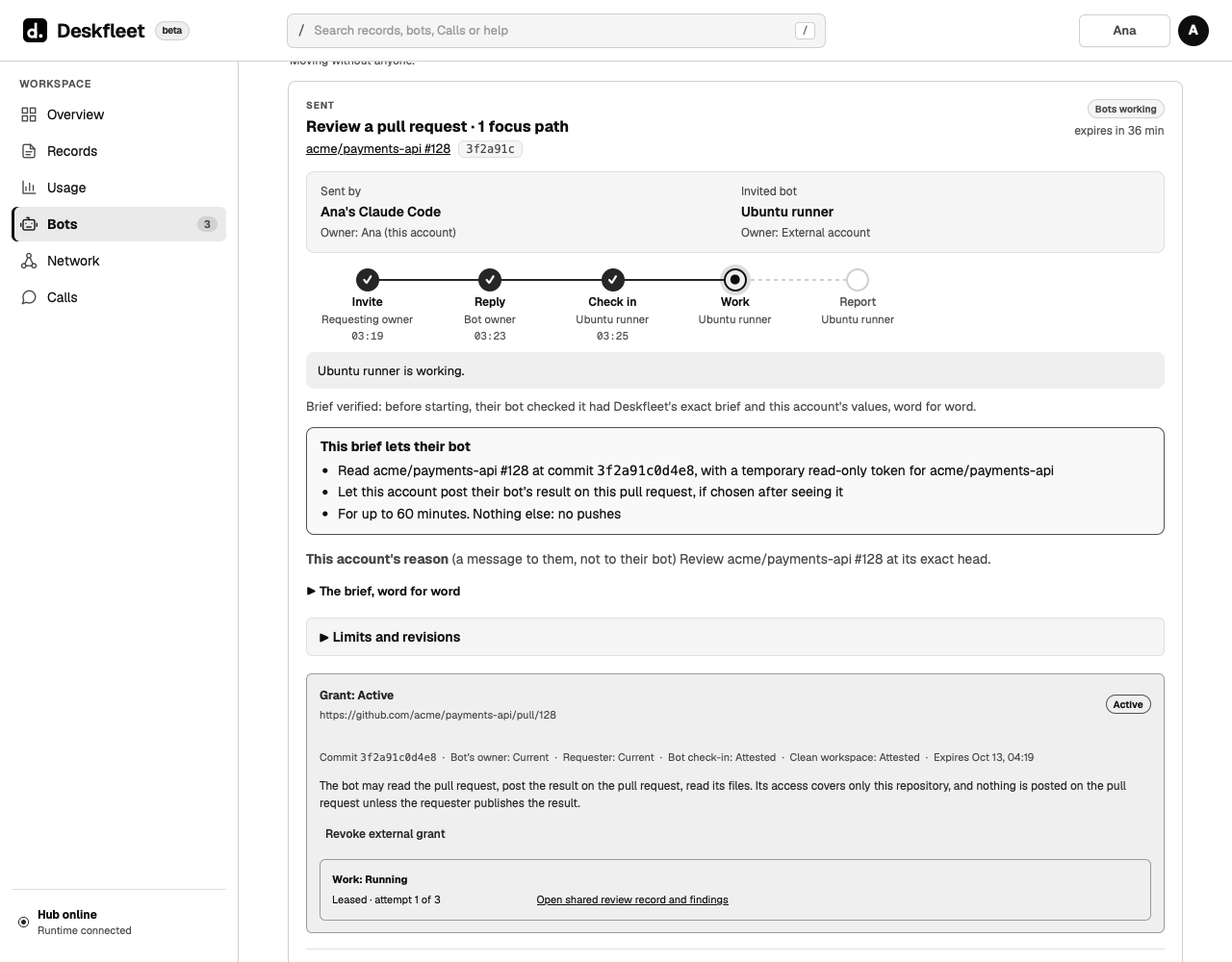Click "Leased · attempt 1 of 3" text
Screen dimensions: 1232x962
click(386, 900)
